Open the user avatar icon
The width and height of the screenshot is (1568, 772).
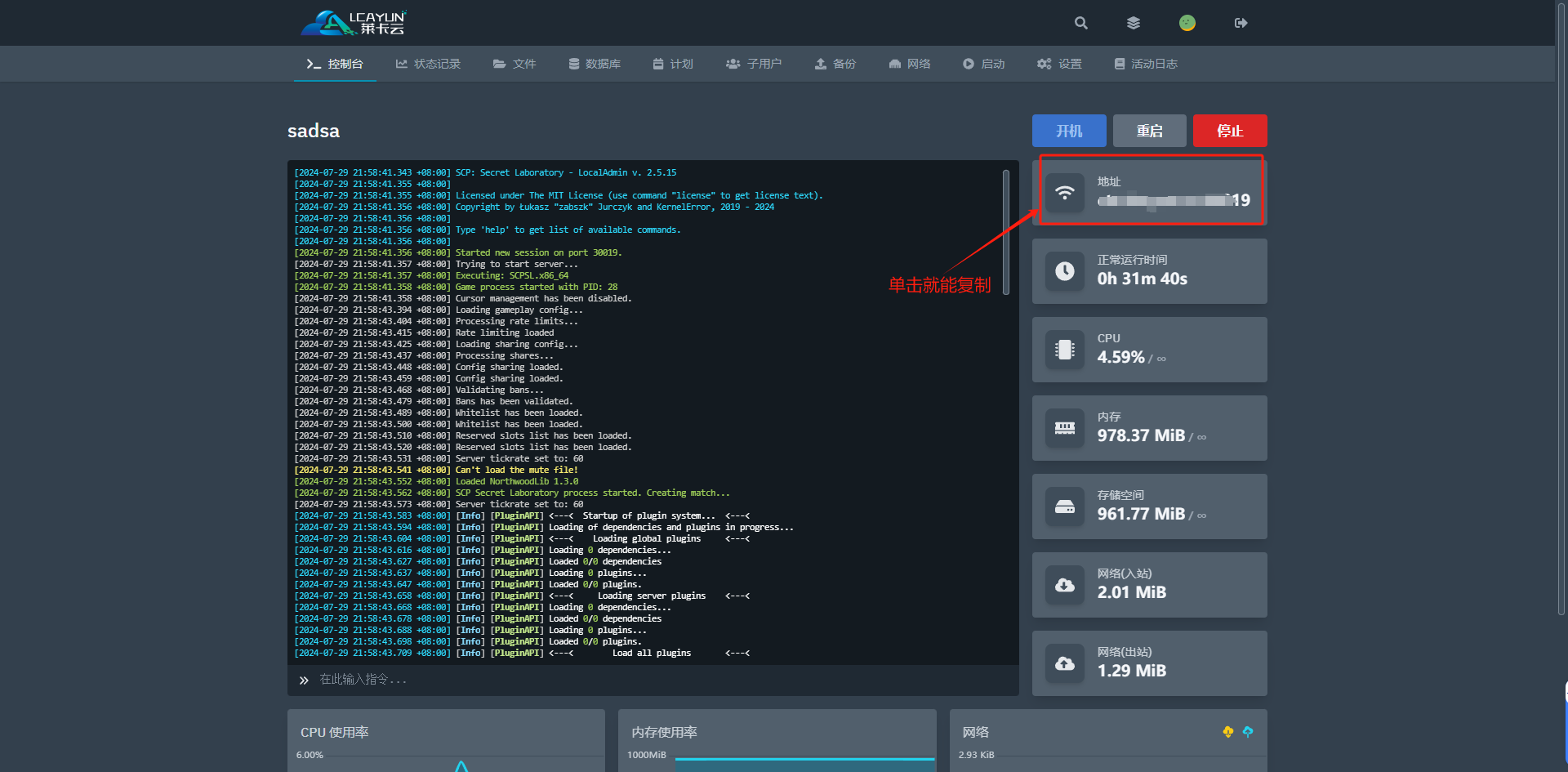[x=1187, y=23]
